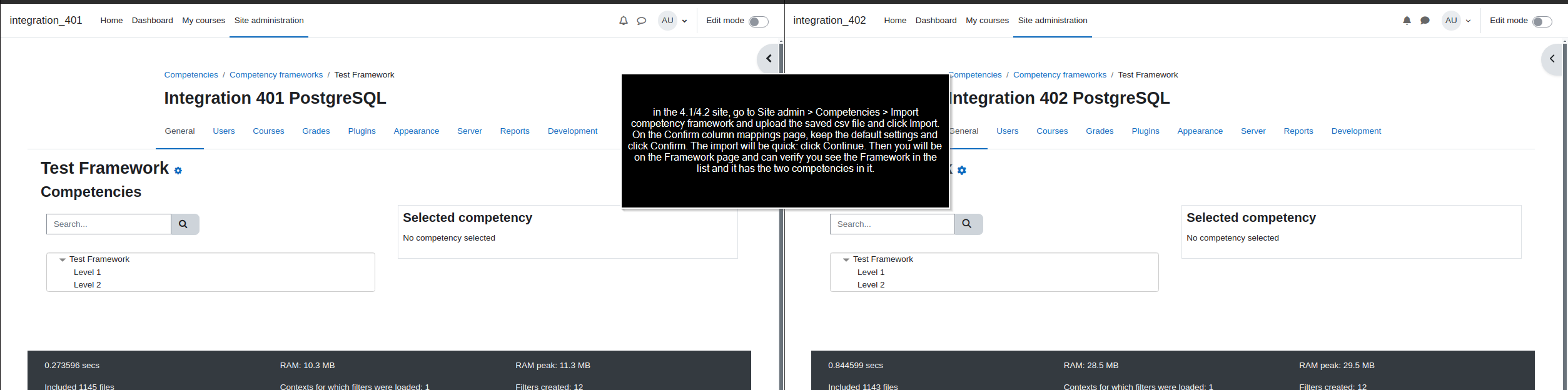
Task: Click search magnifier button in integration_401 window
Action: 185,224
